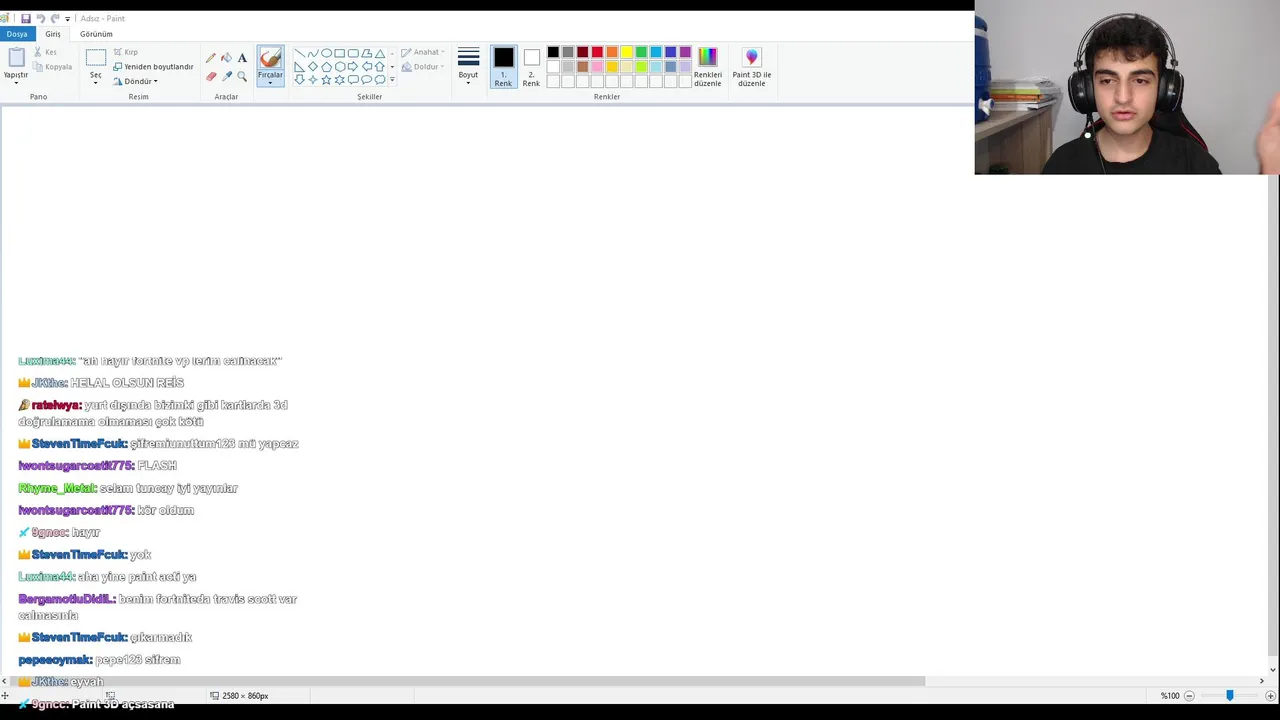Pick the rounded rectangle shape
The image size is (1280, 720).
353,53
